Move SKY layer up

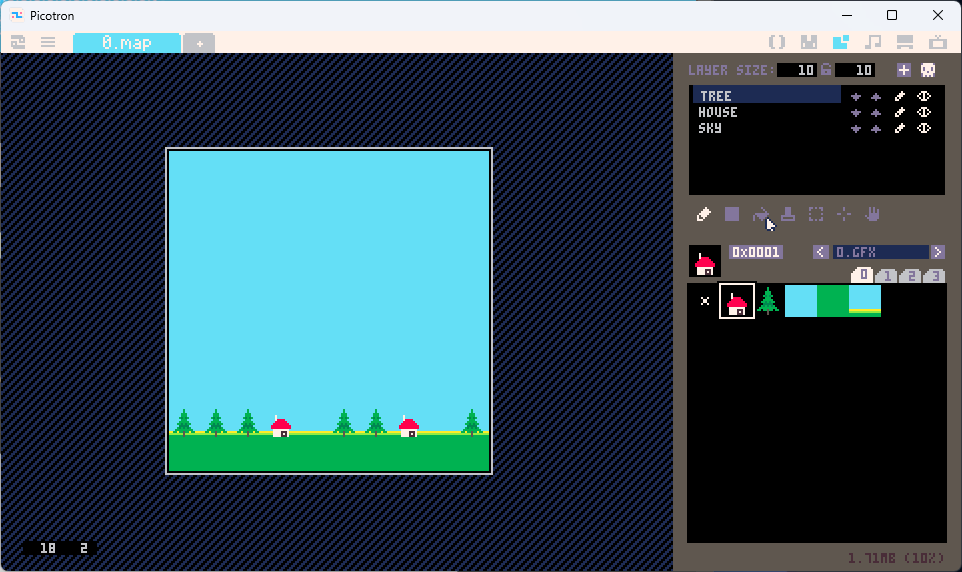tap(876, 129)
